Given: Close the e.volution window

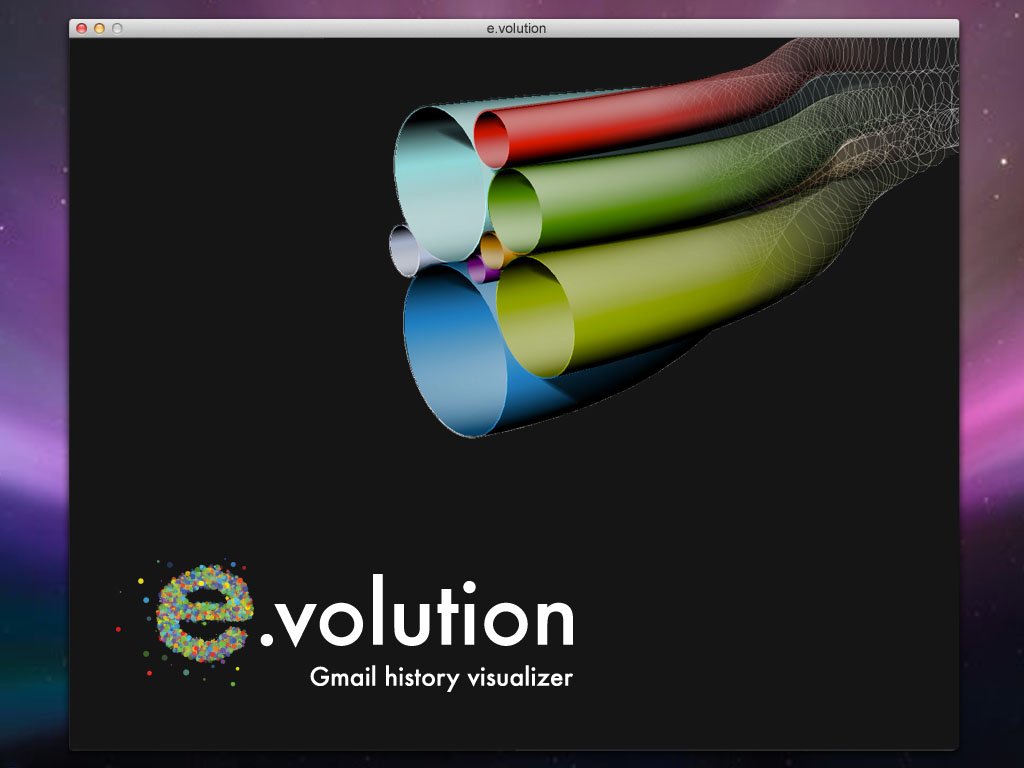Looking at the screenshot, I should coord(82,28).
